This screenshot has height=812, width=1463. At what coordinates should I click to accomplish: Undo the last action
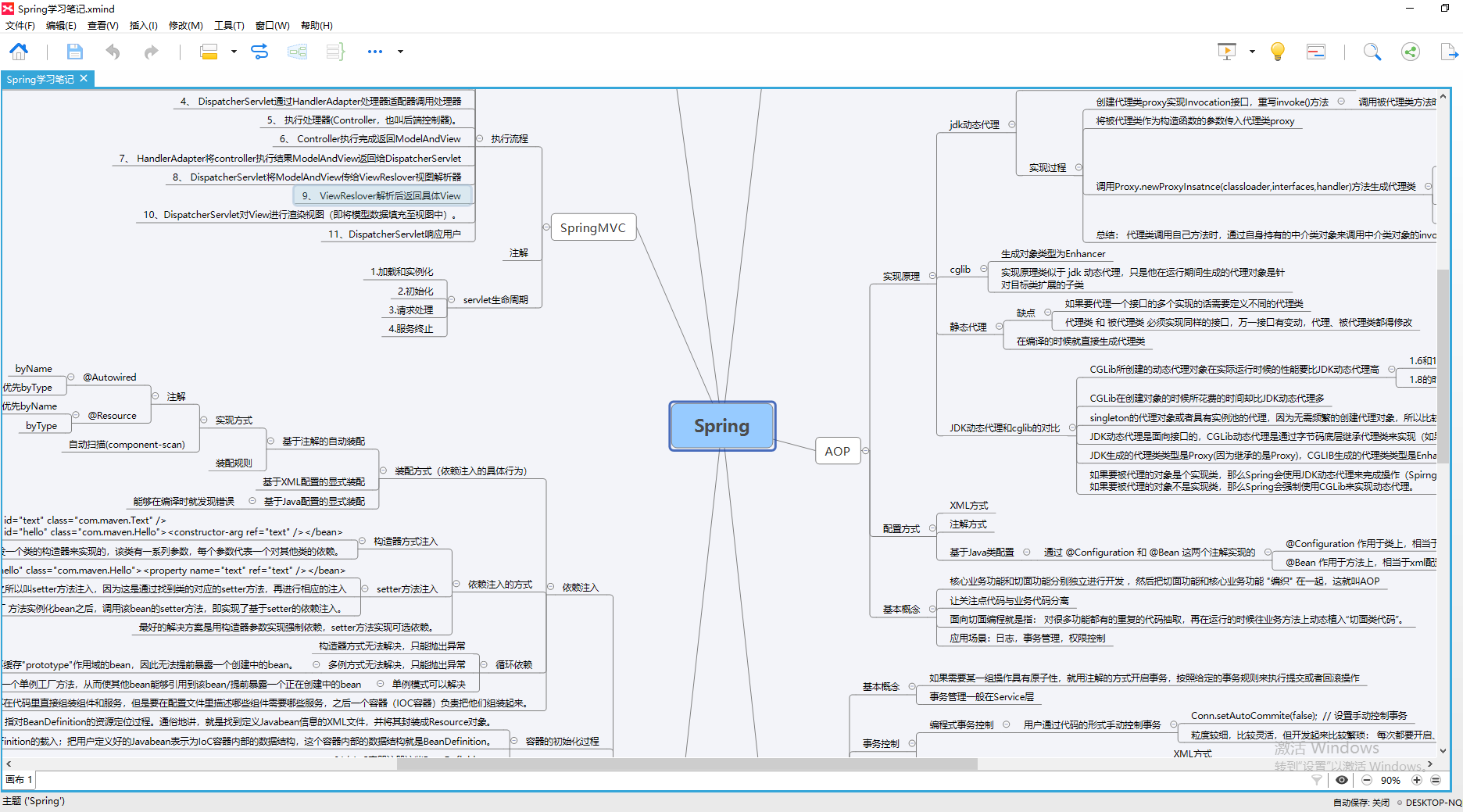(113, 52)
